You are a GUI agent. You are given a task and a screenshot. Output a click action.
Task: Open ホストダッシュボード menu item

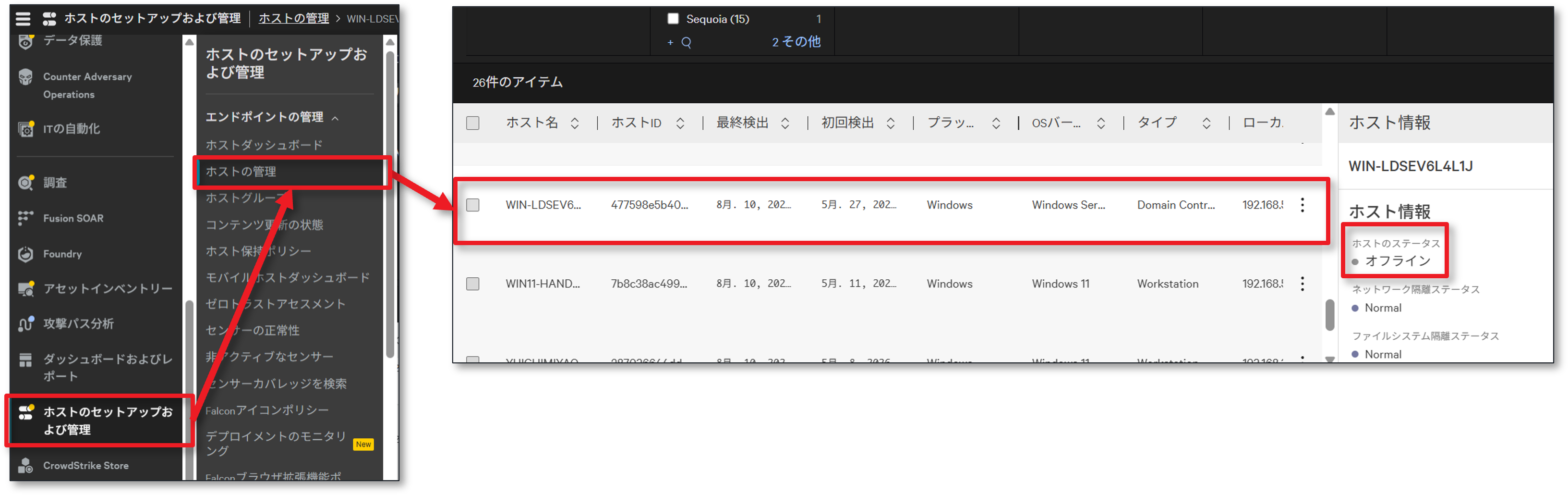(264, 145)
